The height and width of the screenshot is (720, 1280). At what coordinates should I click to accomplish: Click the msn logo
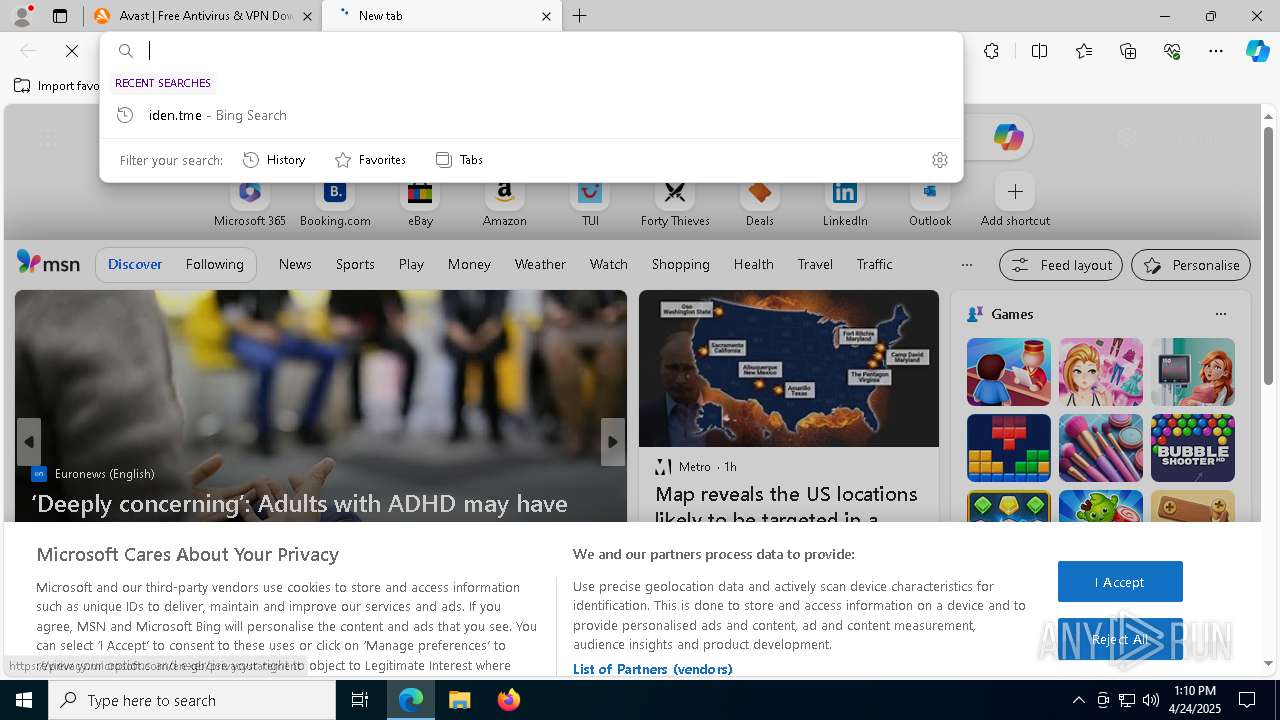[x=48, y=263]
